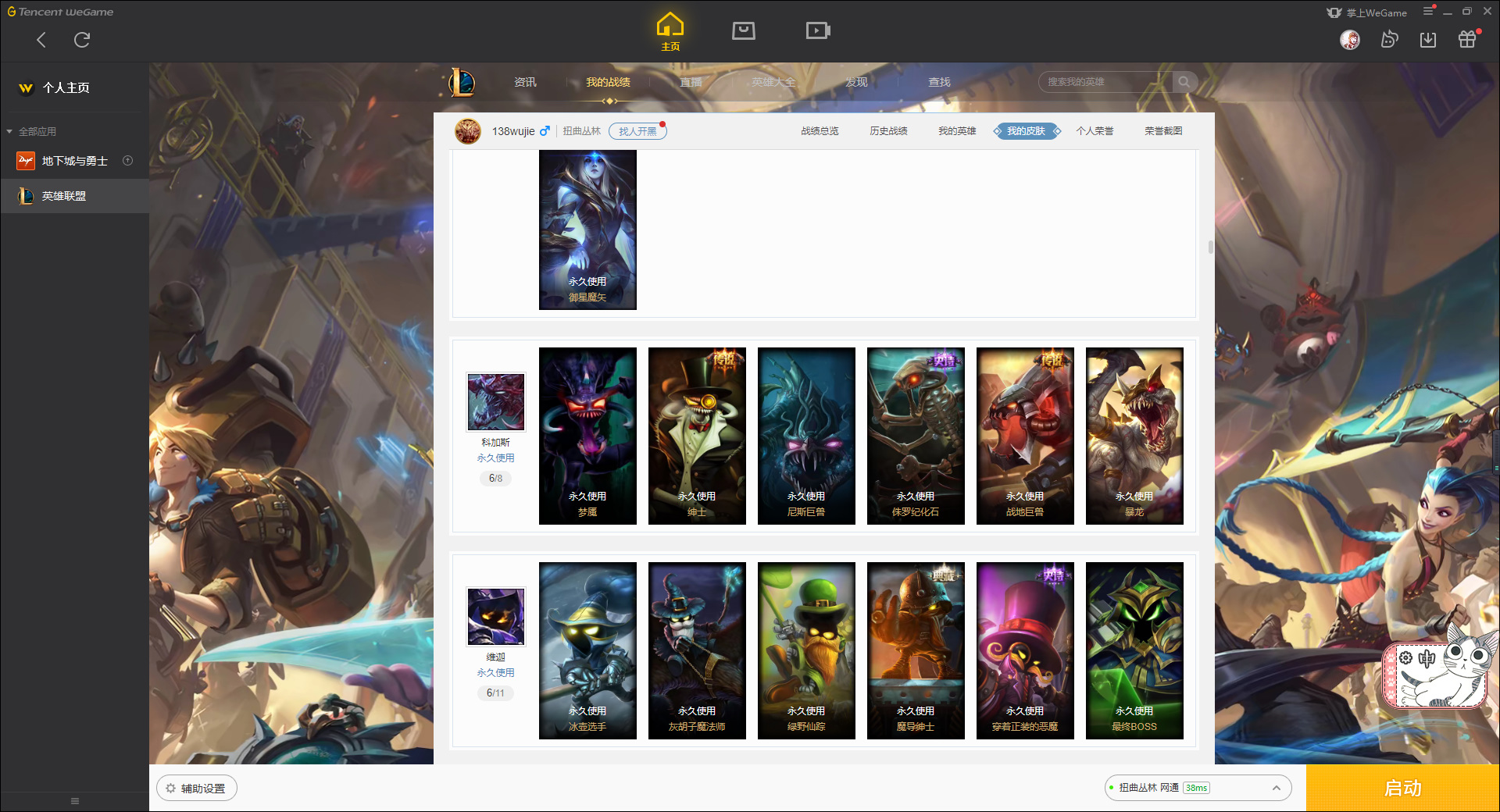1500x812 pixels.
Task: Switch to 个人荣誉 sub-tab
Action: tap(1095, 131)
